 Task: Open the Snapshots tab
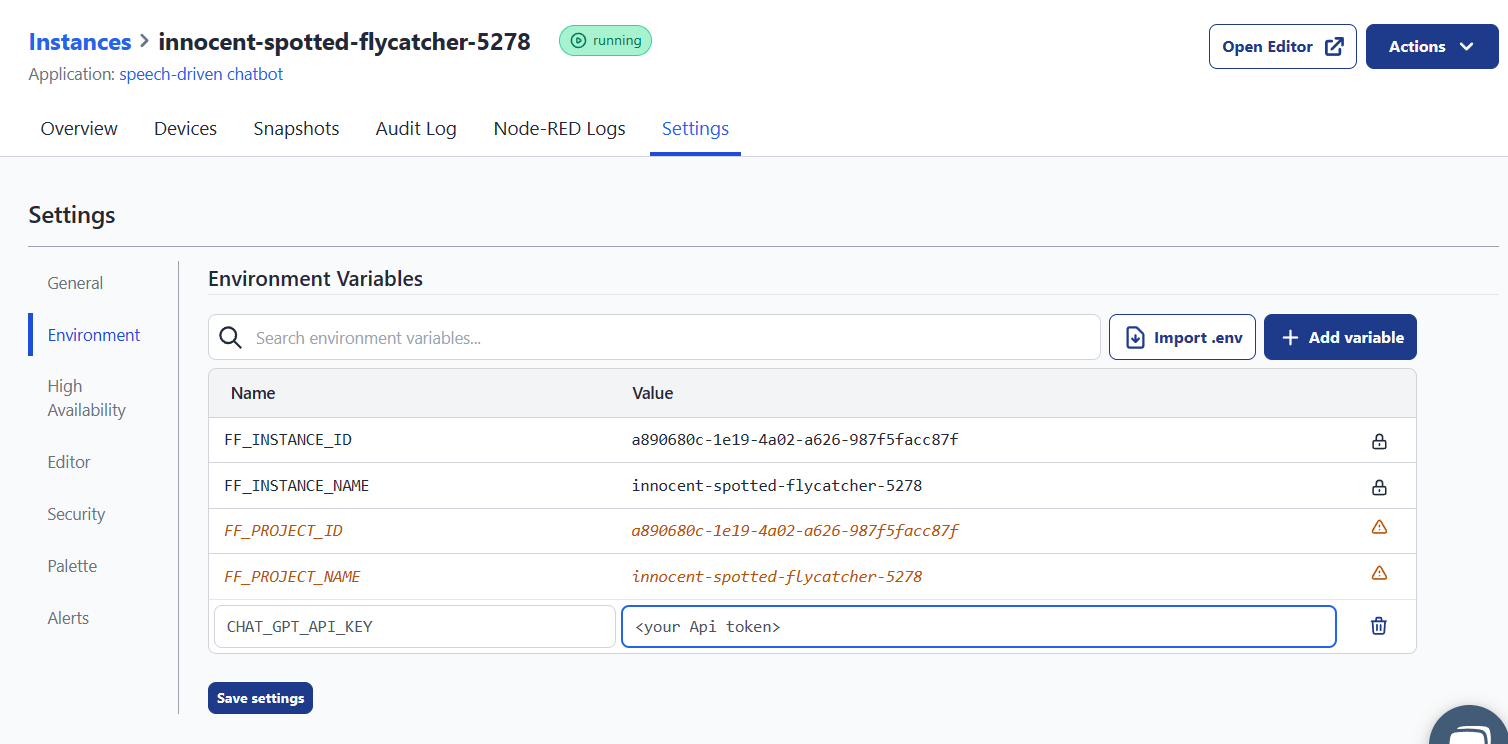click(296, 128)
